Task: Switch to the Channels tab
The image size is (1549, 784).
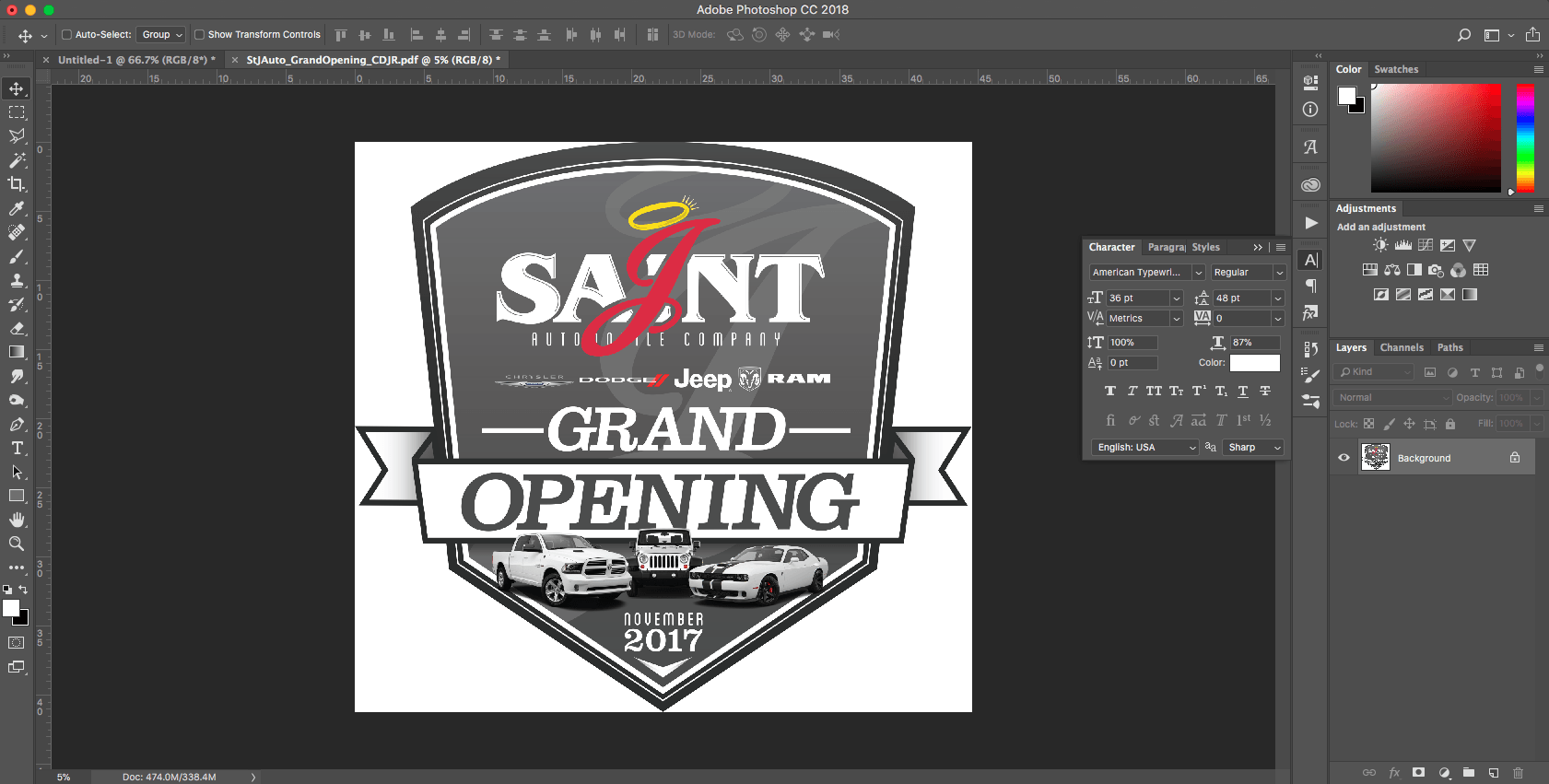Action: pyautogui.click(x=1401, y=347)
